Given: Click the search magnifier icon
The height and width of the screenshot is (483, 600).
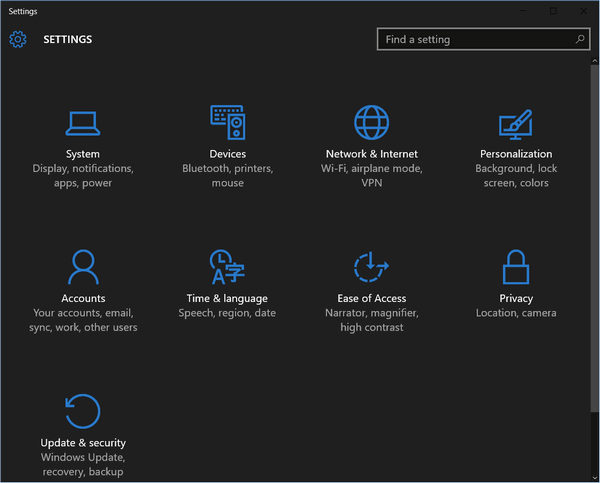Looking at the screenshot, I should 580,39.
